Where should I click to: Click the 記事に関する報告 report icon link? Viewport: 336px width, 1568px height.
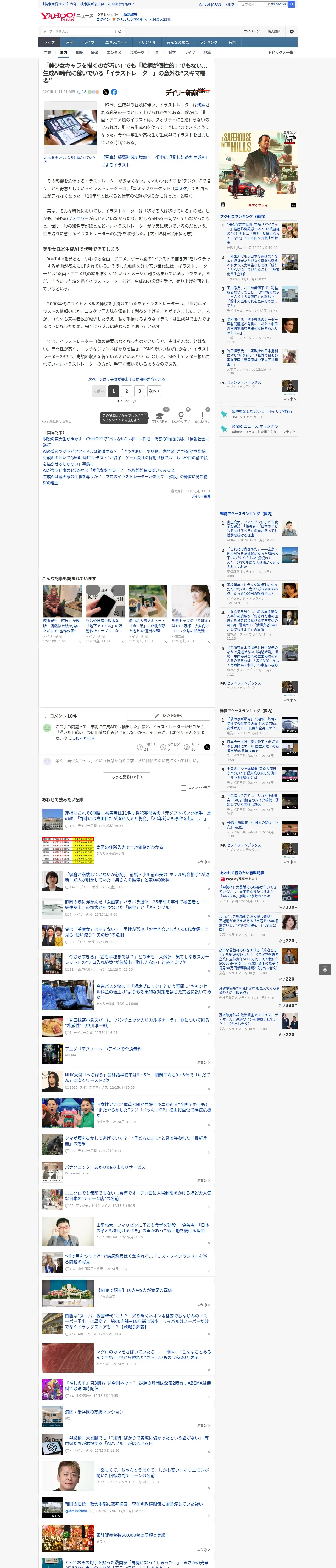tap(57, 421)
